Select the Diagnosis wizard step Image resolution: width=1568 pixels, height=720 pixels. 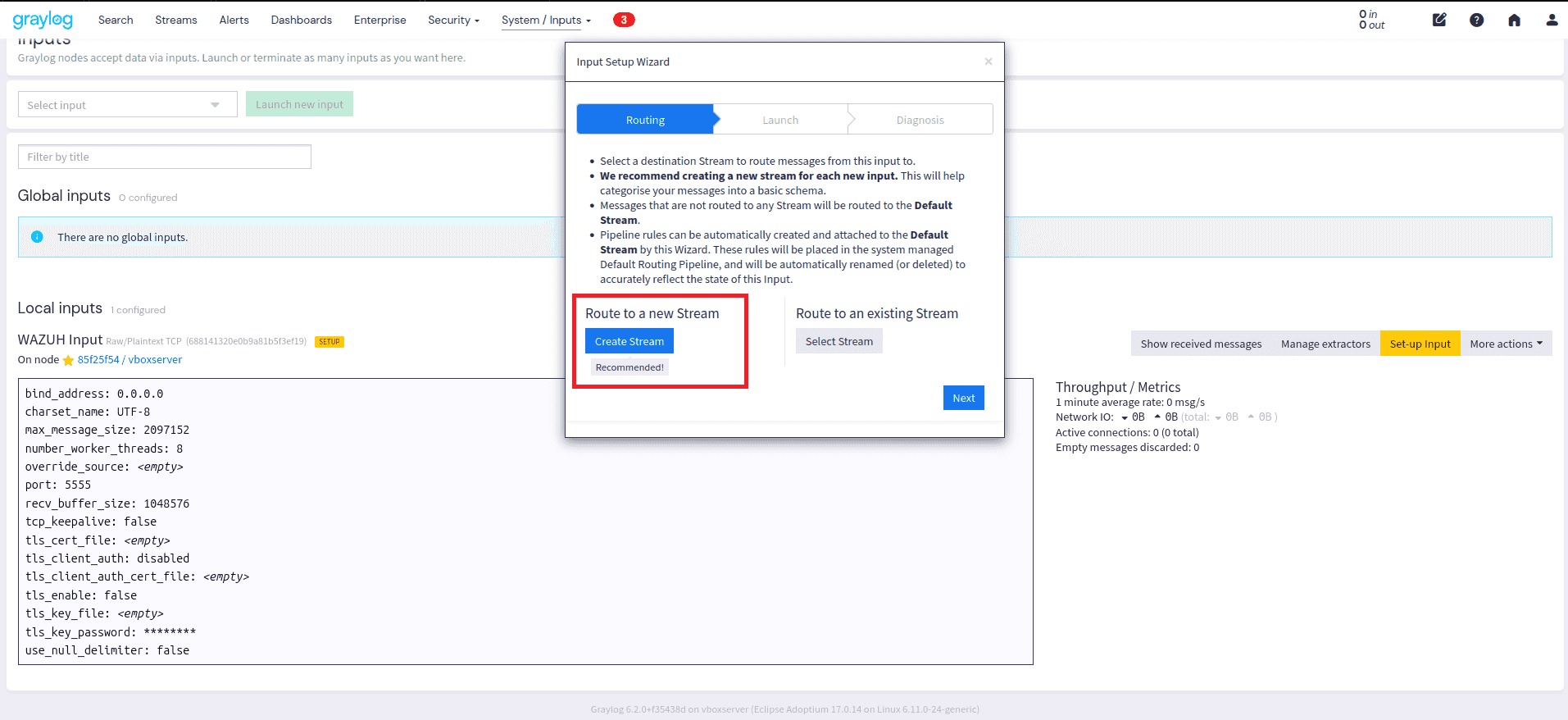(x=920, y=120)
